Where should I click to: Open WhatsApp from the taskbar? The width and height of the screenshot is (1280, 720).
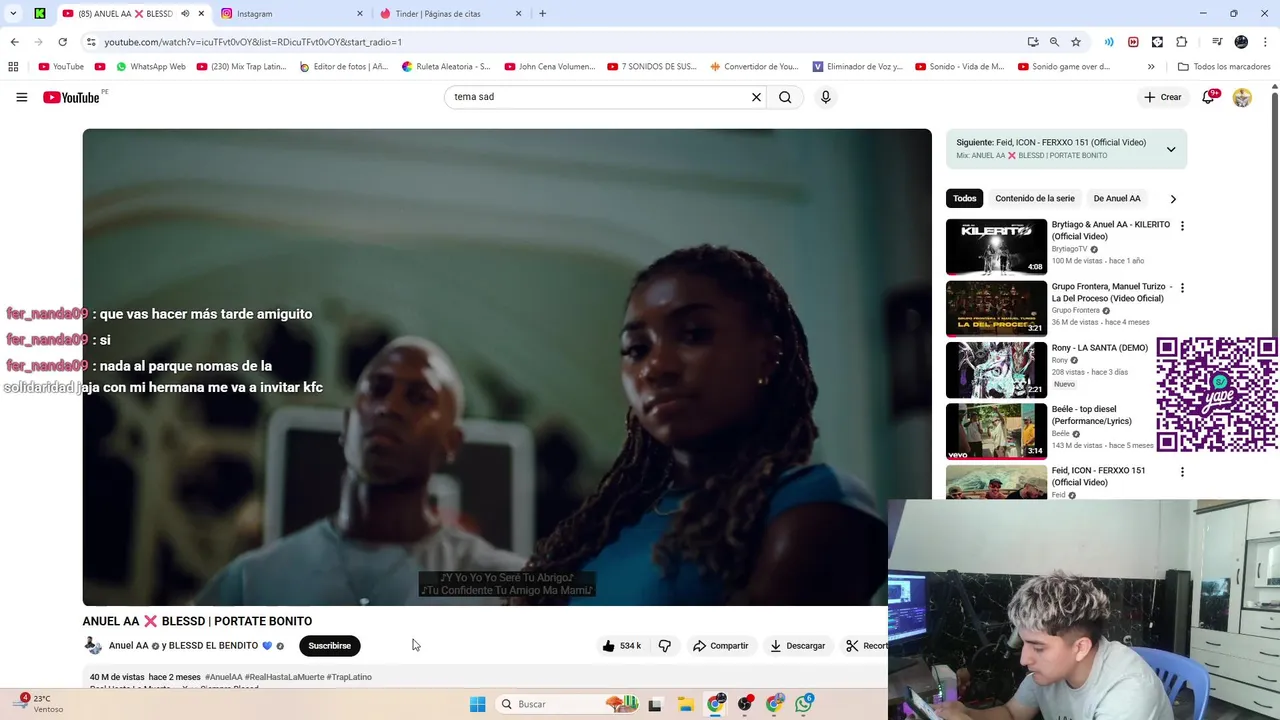(x=804, y=704)
